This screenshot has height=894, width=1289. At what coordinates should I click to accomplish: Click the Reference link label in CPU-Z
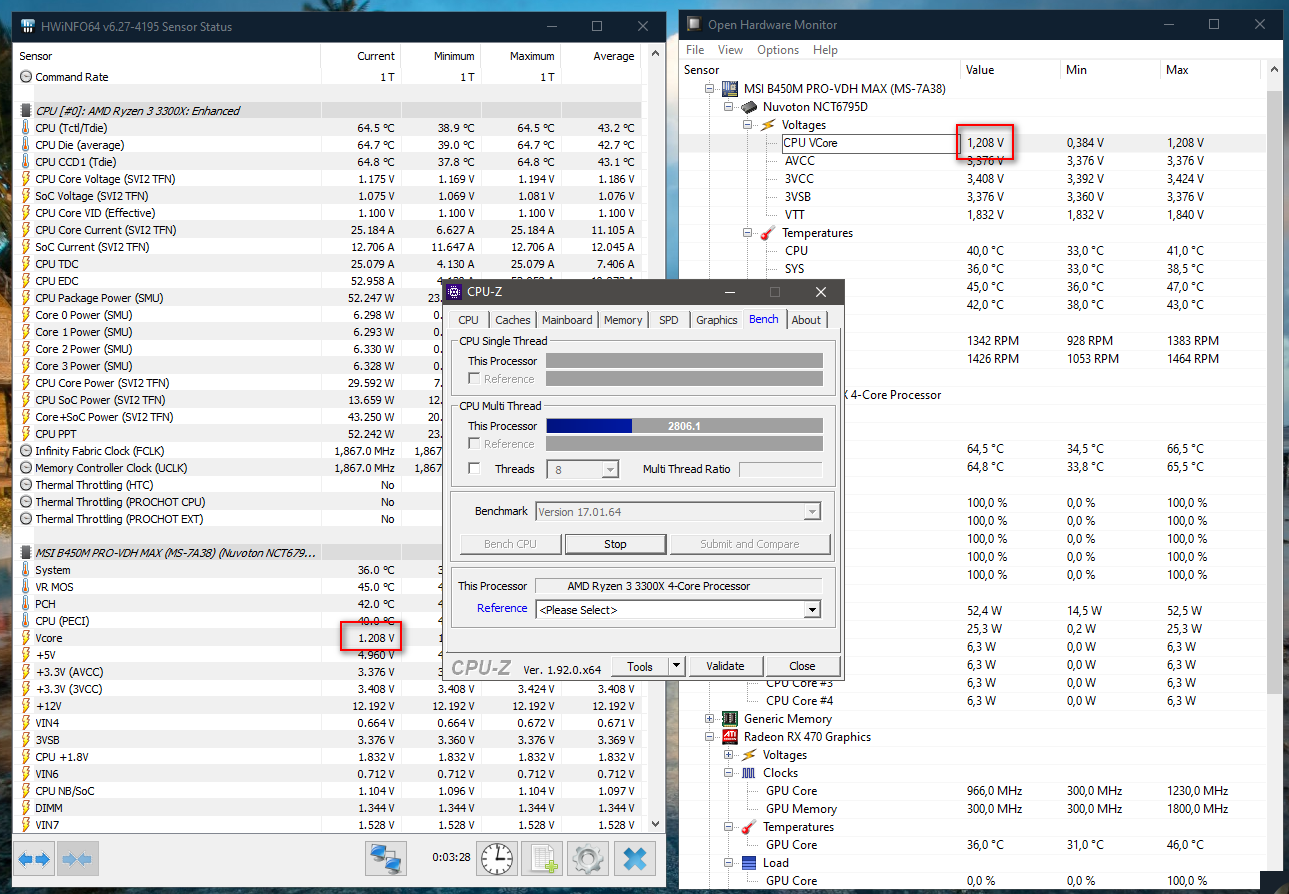(x=502, y=608)
